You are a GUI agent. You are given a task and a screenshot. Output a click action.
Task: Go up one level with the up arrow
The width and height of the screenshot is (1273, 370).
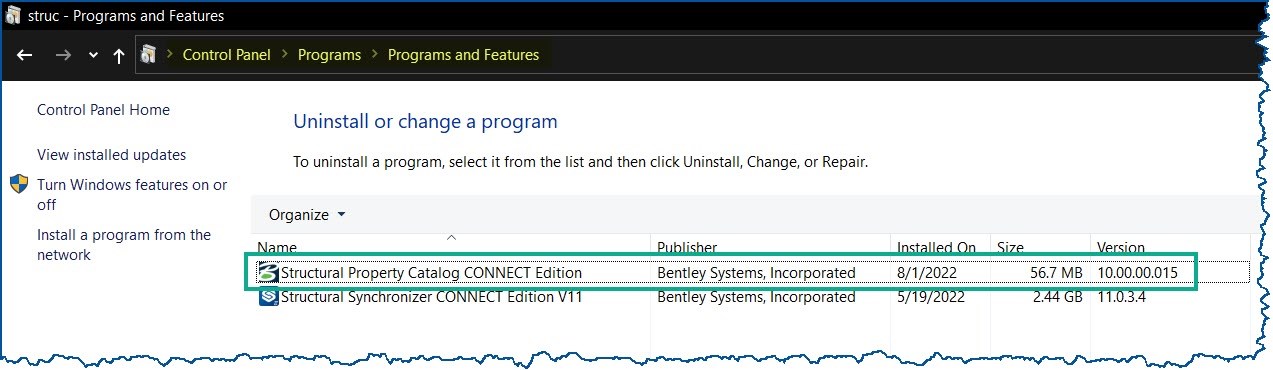coord(119,56)
